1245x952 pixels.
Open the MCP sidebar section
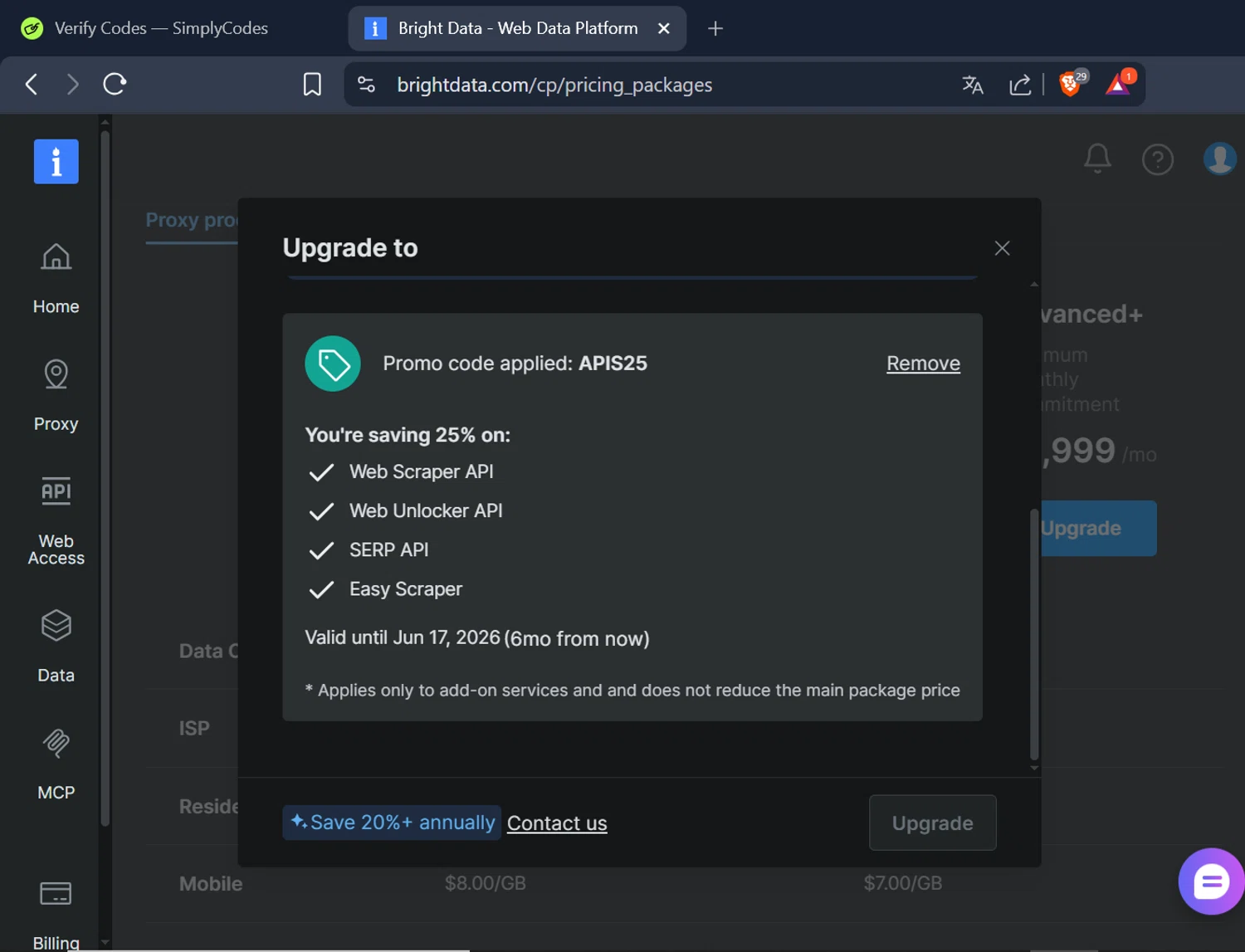click(56, 764)
